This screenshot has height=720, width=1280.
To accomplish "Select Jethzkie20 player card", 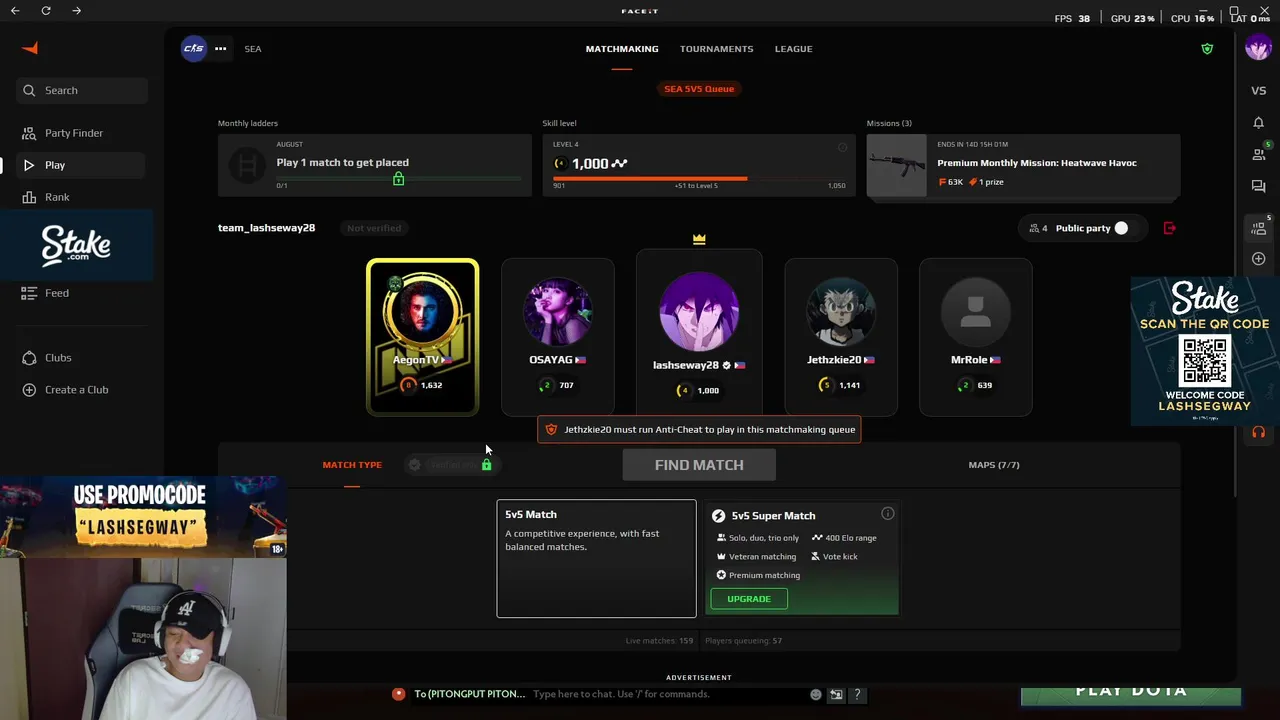I will pyautogui.click(x=841, y=337).
